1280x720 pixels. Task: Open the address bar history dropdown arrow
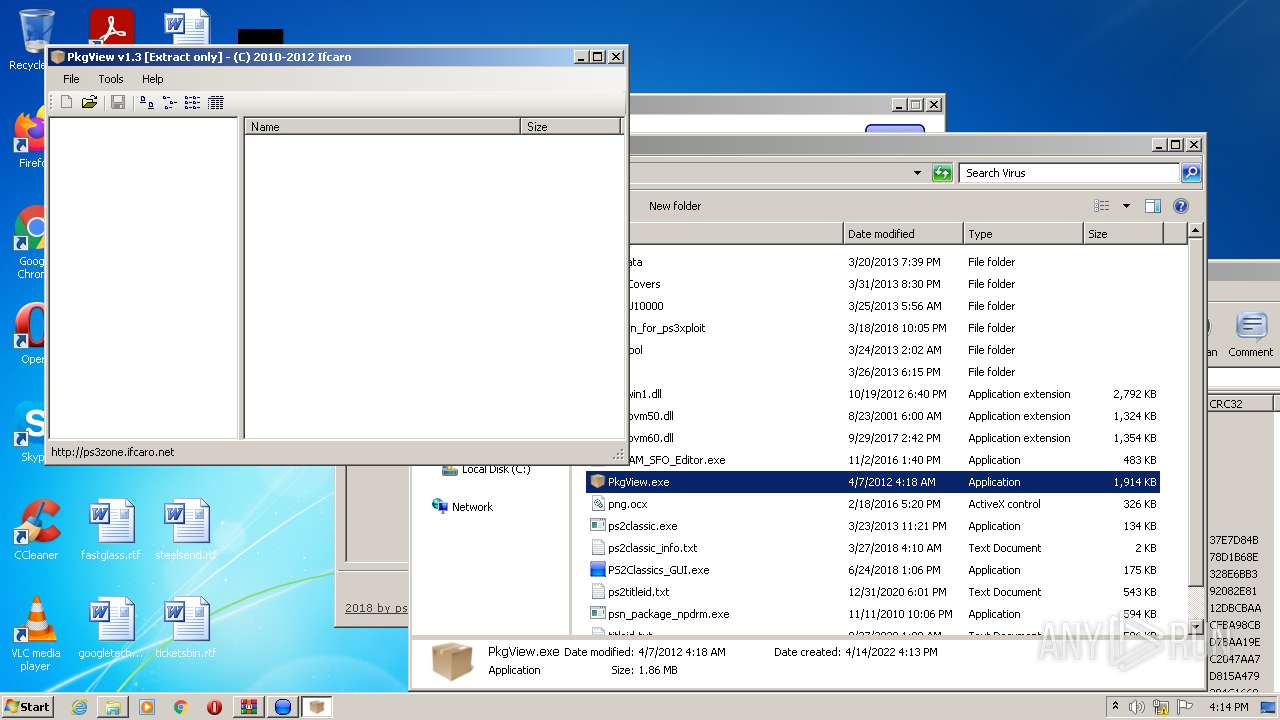pyautogui.click(x=917, y=173)
